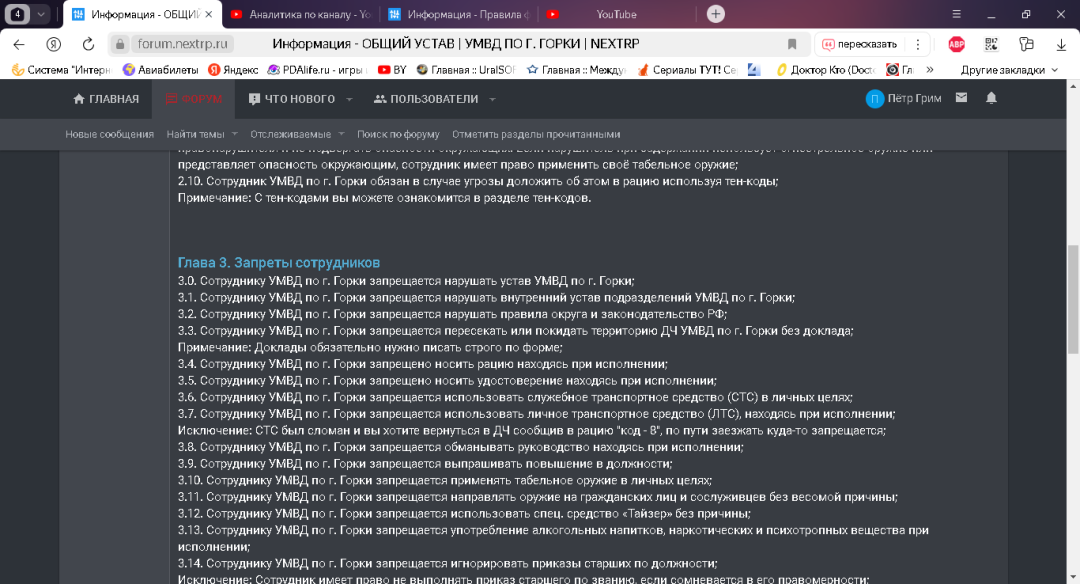The image size is (1080, 584).
Task: Show more bookmarks with the chevron
Action: coord(930,70)
